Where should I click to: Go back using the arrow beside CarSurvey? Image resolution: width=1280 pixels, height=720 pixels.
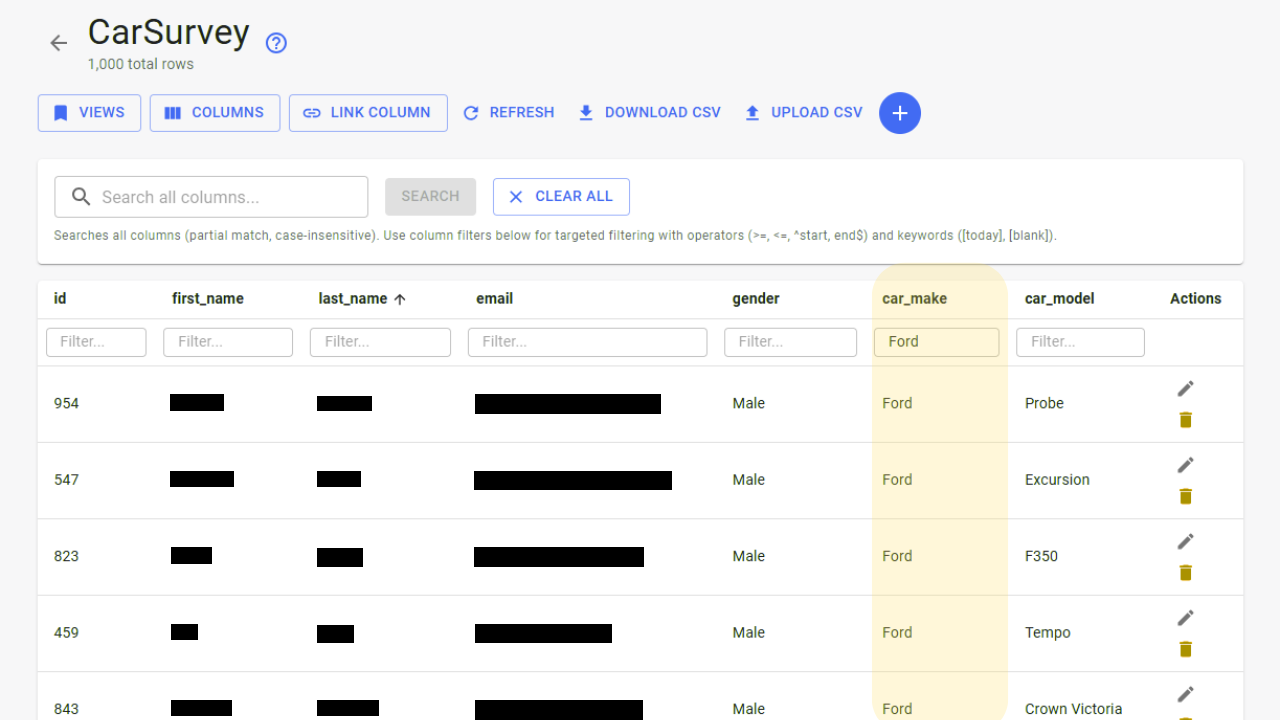(x=59, y=43)
